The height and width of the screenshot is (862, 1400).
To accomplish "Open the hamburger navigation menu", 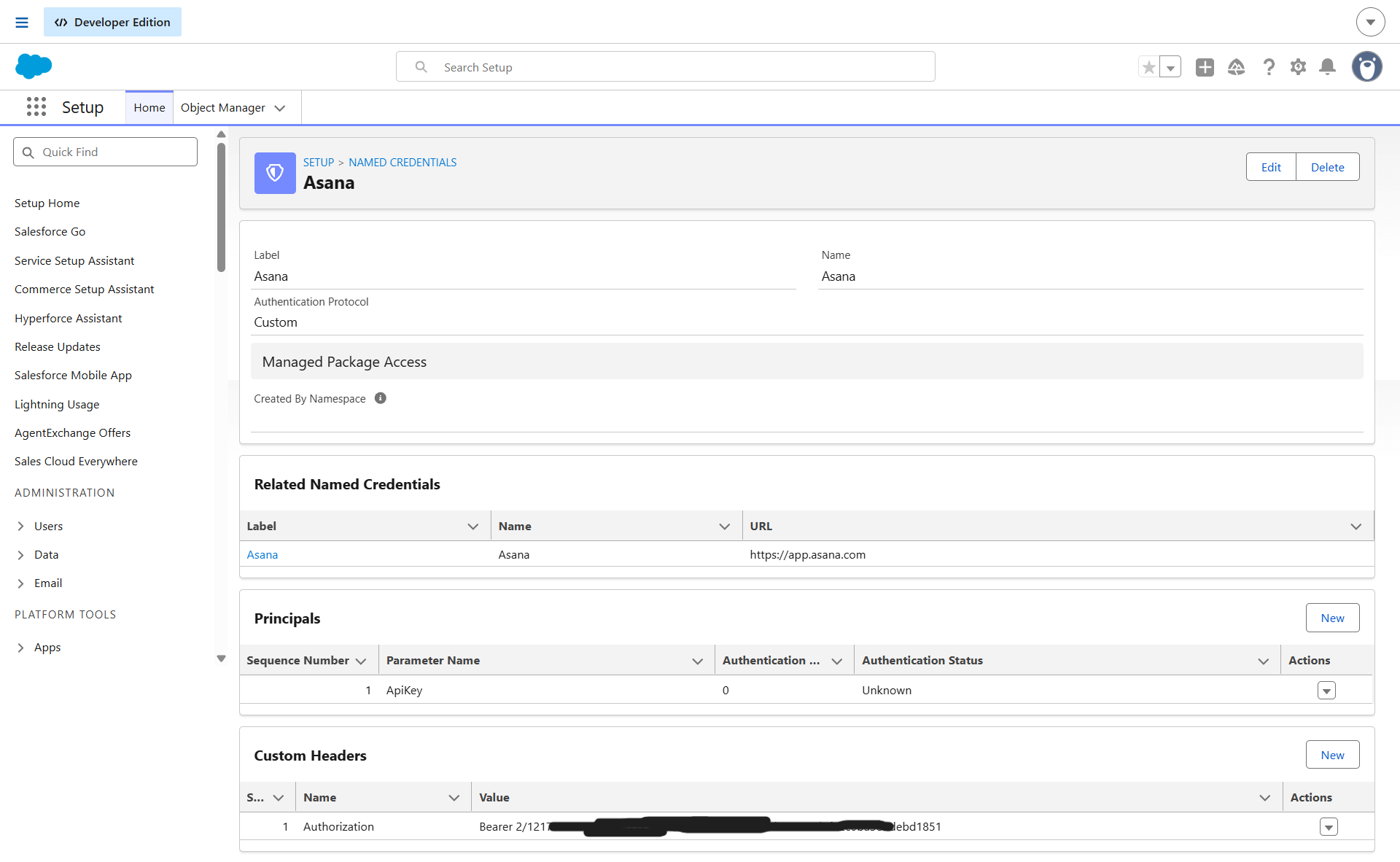I will click(x=22, y=23).
